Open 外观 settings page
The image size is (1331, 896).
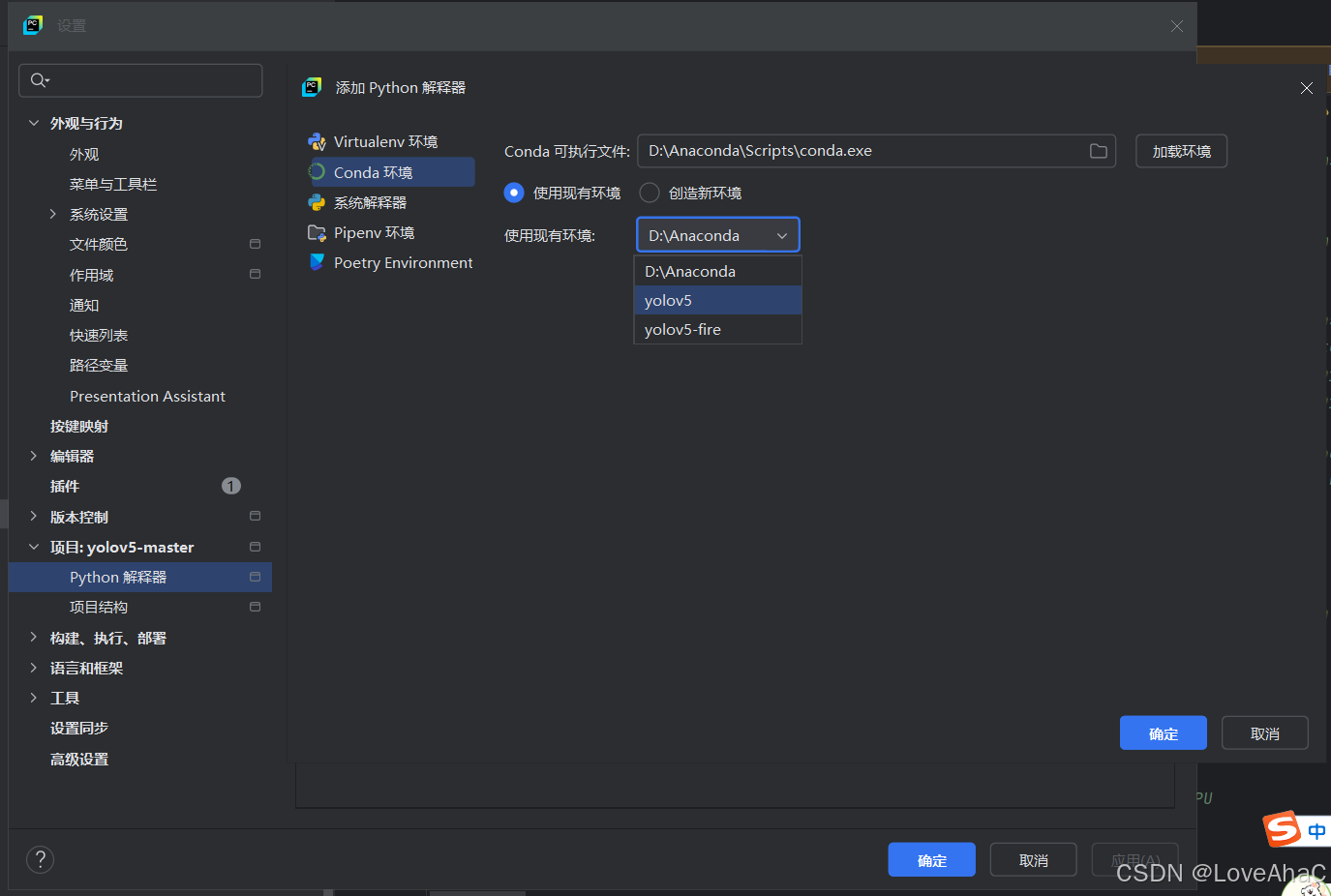point(84,154)
